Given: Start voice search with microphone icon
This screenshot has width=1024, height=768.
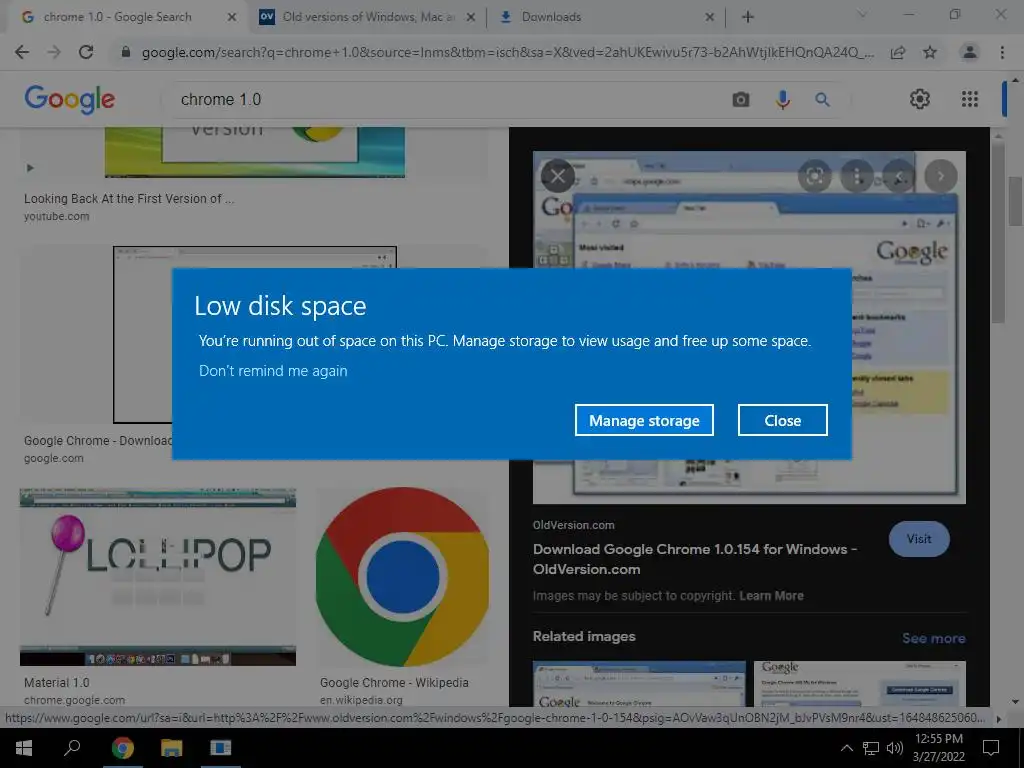Looking at the screenshot, I should tap(782, 99).
